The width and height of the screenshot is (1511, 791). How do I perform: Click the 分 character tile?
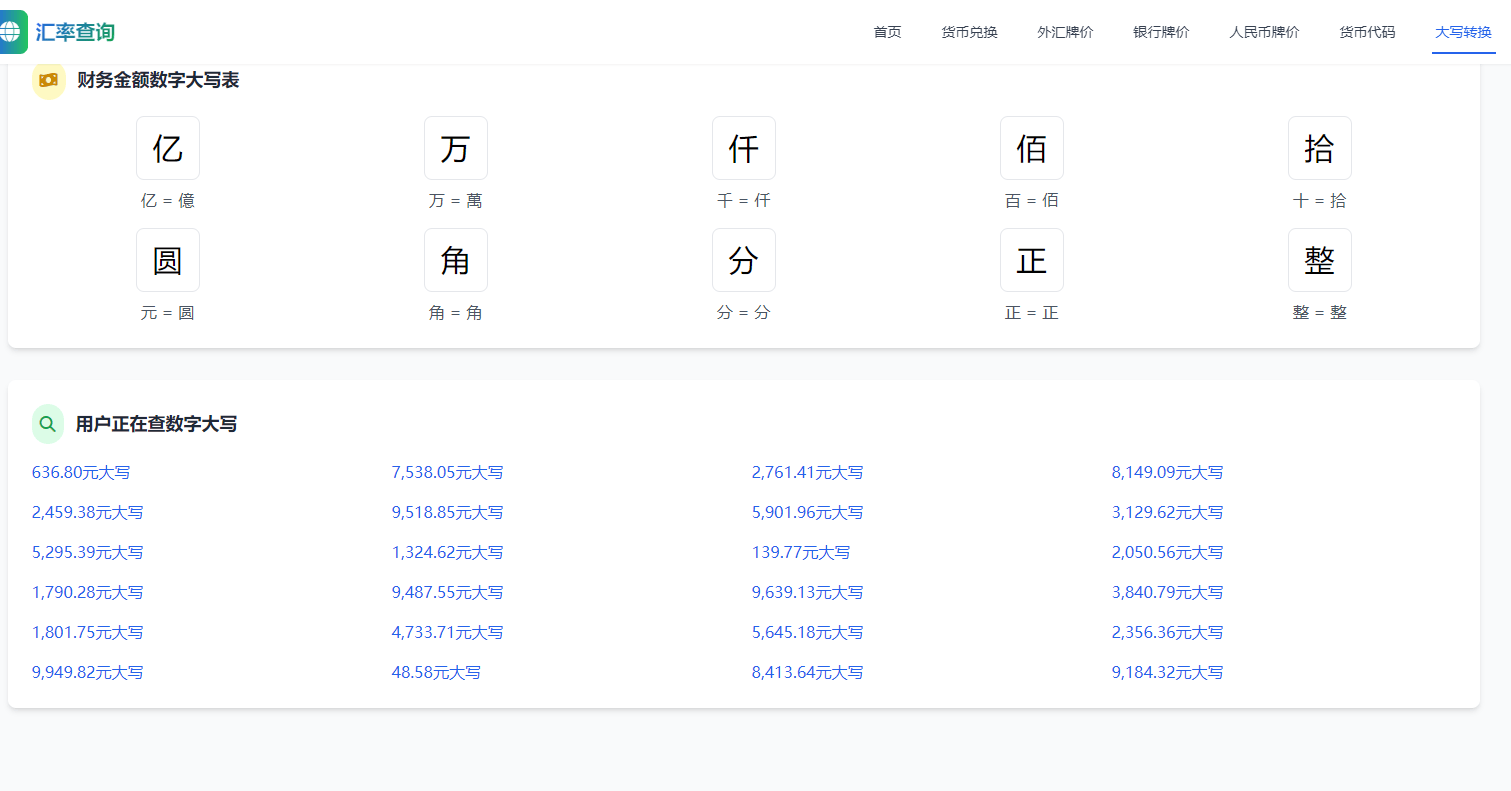click(744, 260)
